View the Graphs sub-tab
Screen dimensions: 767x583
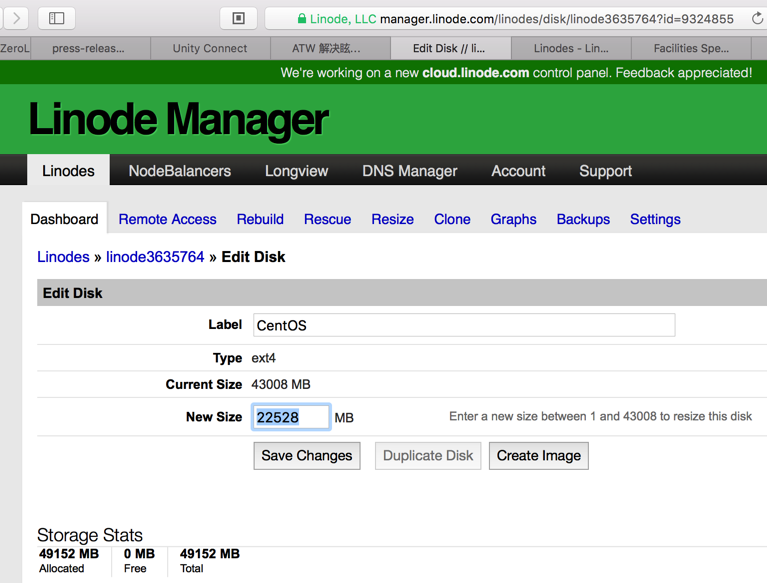click(513, 219)
